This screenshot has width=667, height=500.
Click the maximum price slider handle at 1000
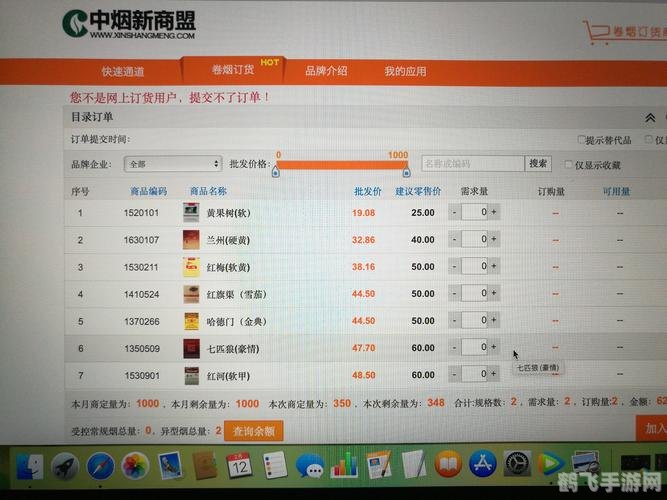tap(406, 172)
